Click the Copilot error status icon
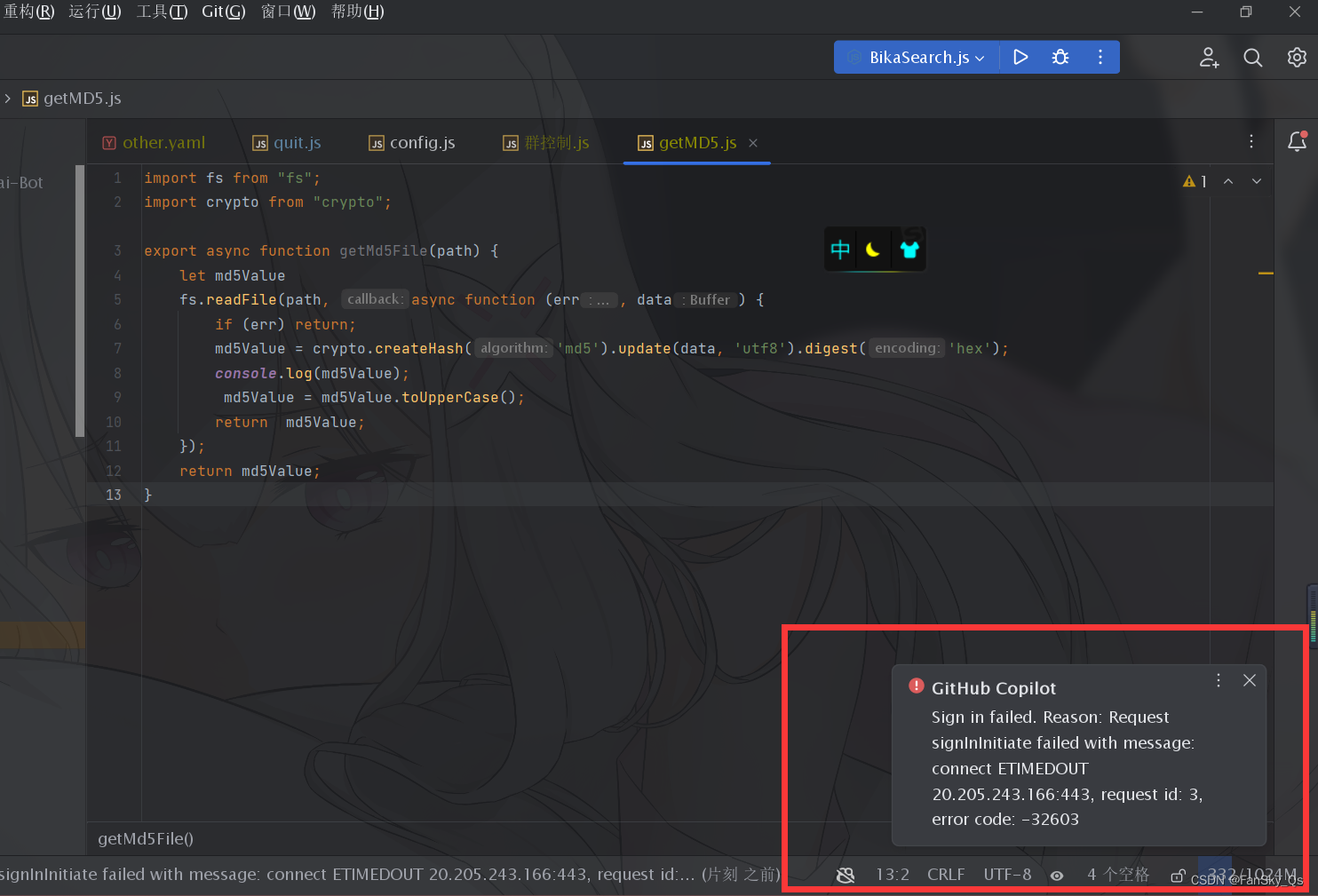 [x=917, y=686]
